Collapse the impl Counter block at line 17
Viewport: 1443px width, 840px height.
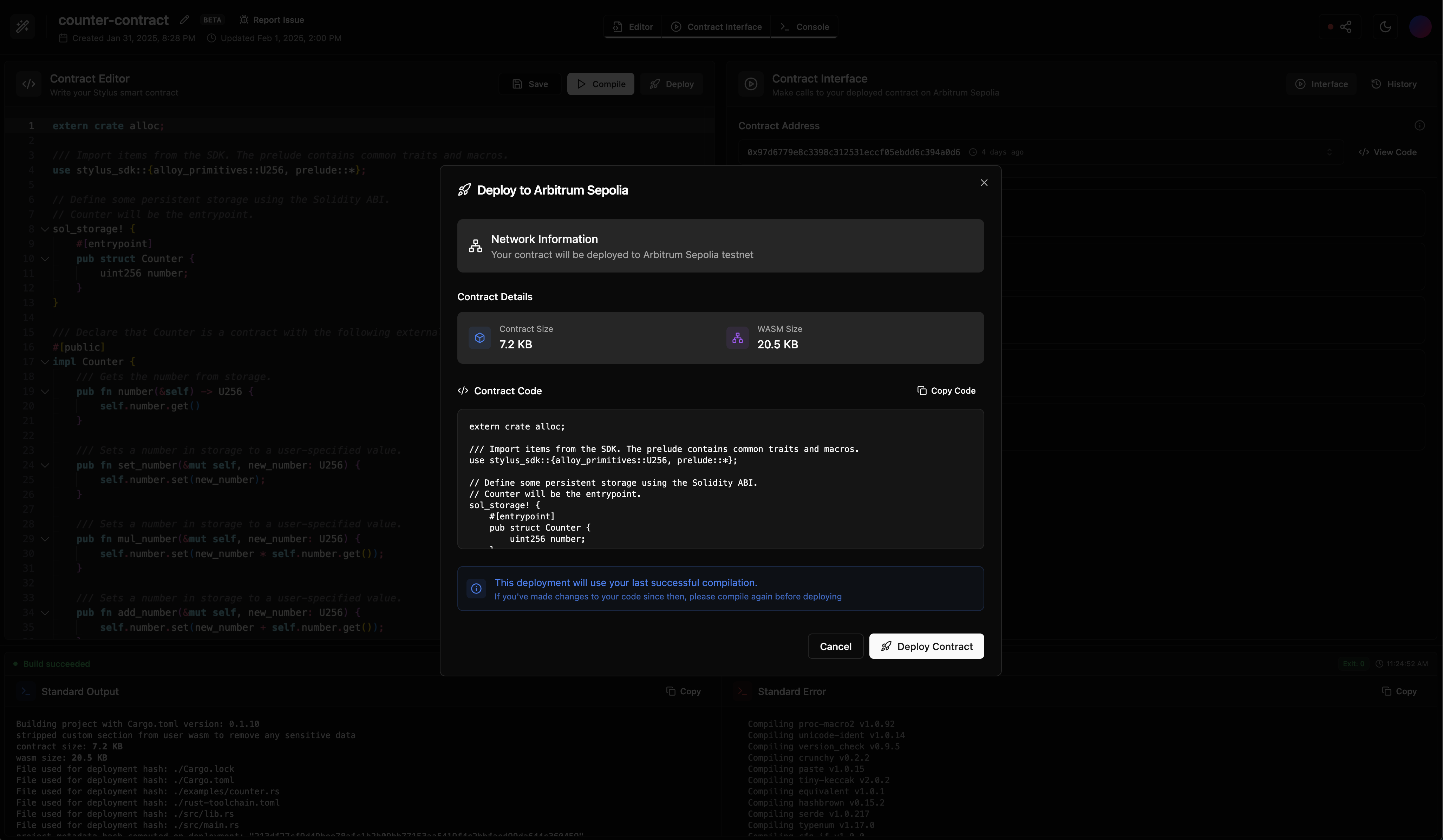45,362
